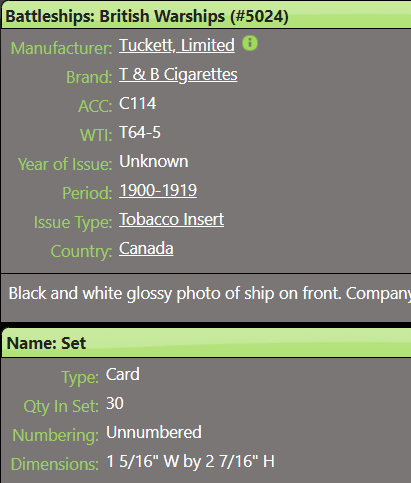Click the Qty In Set value 30
This screenshot has height=483, width=411.
coord(115,404)
